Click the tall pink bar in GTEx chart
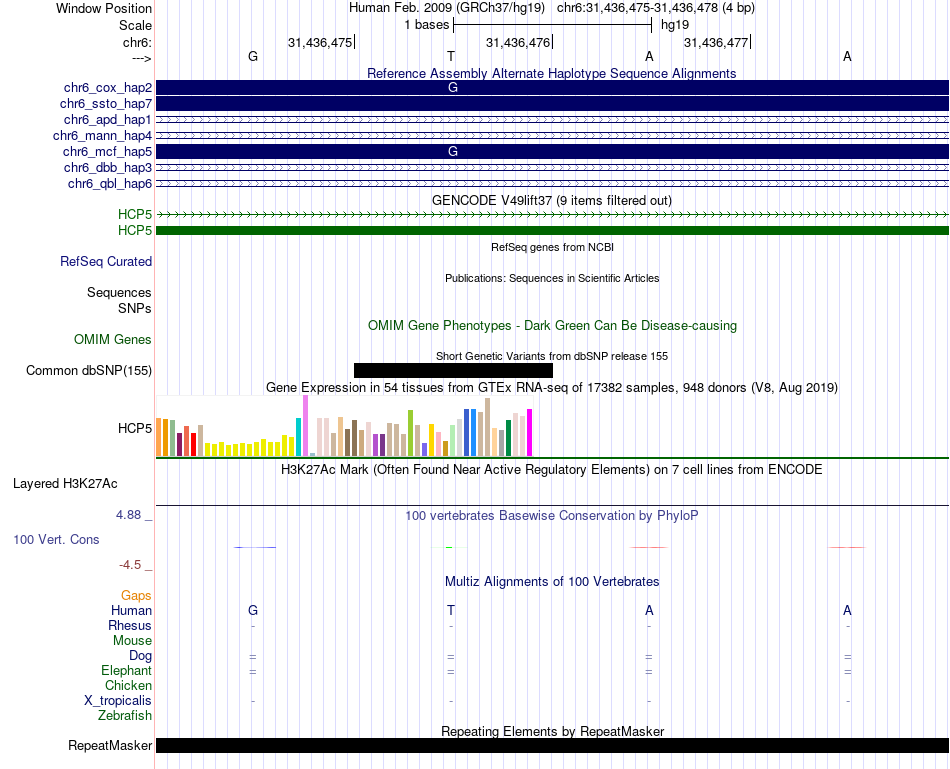This screenshot has height=769, width=950. click(x=306, y=425)
